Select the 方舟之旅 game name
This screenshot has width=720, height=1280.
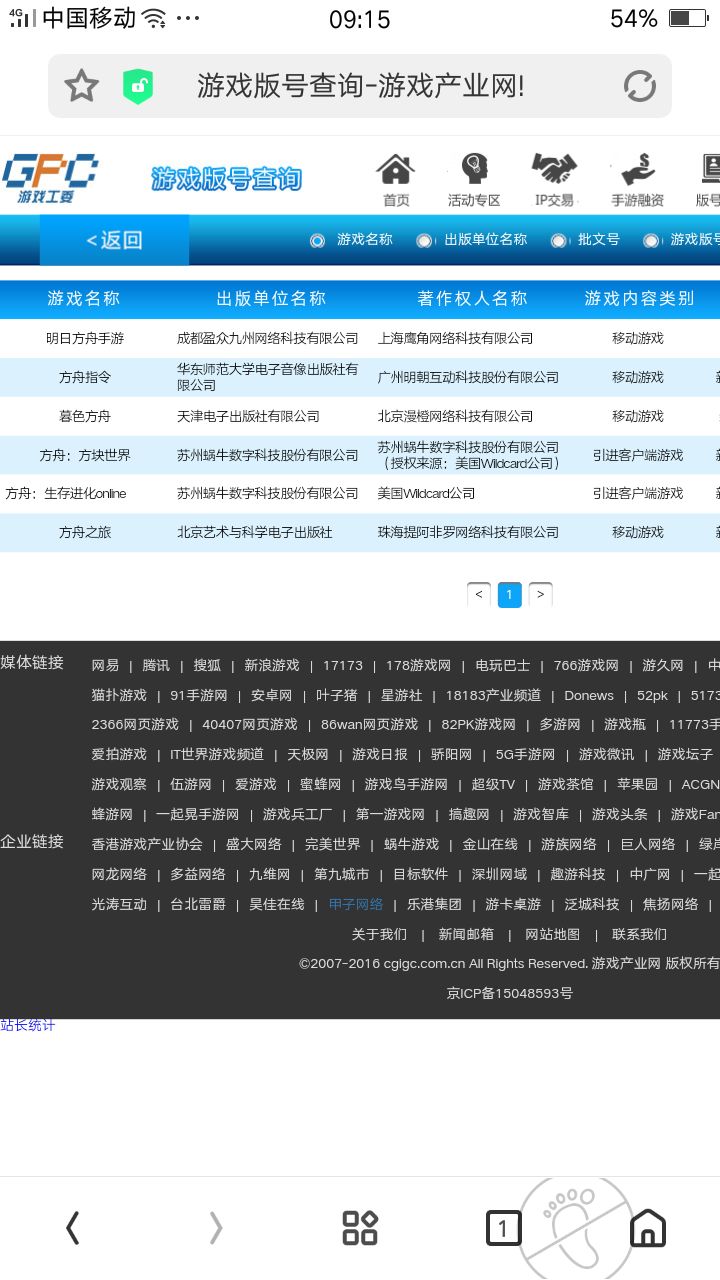pos(85,532)
